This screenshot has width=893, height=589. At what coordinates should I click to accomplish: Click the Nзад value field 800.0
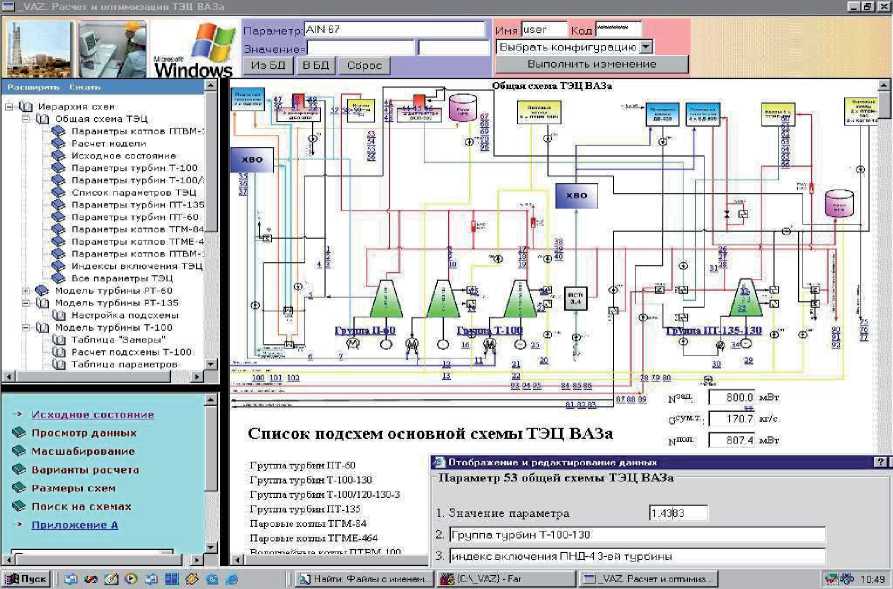[732, 397]
